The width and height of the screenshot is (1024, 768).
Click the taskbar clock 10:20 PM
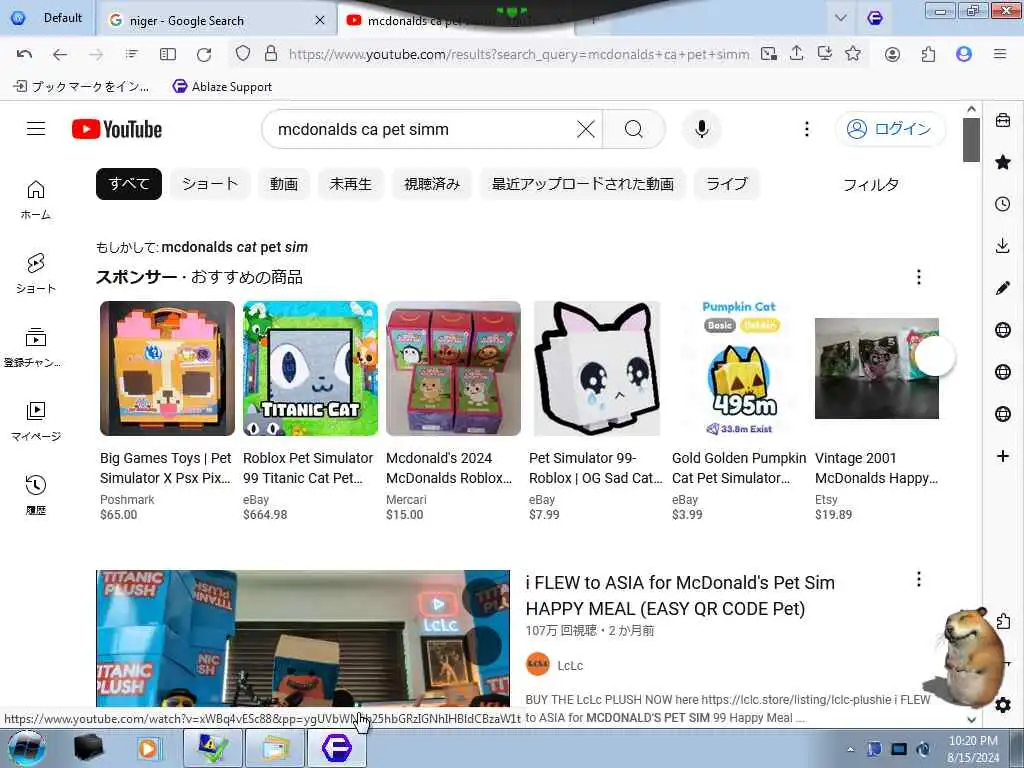972,741
